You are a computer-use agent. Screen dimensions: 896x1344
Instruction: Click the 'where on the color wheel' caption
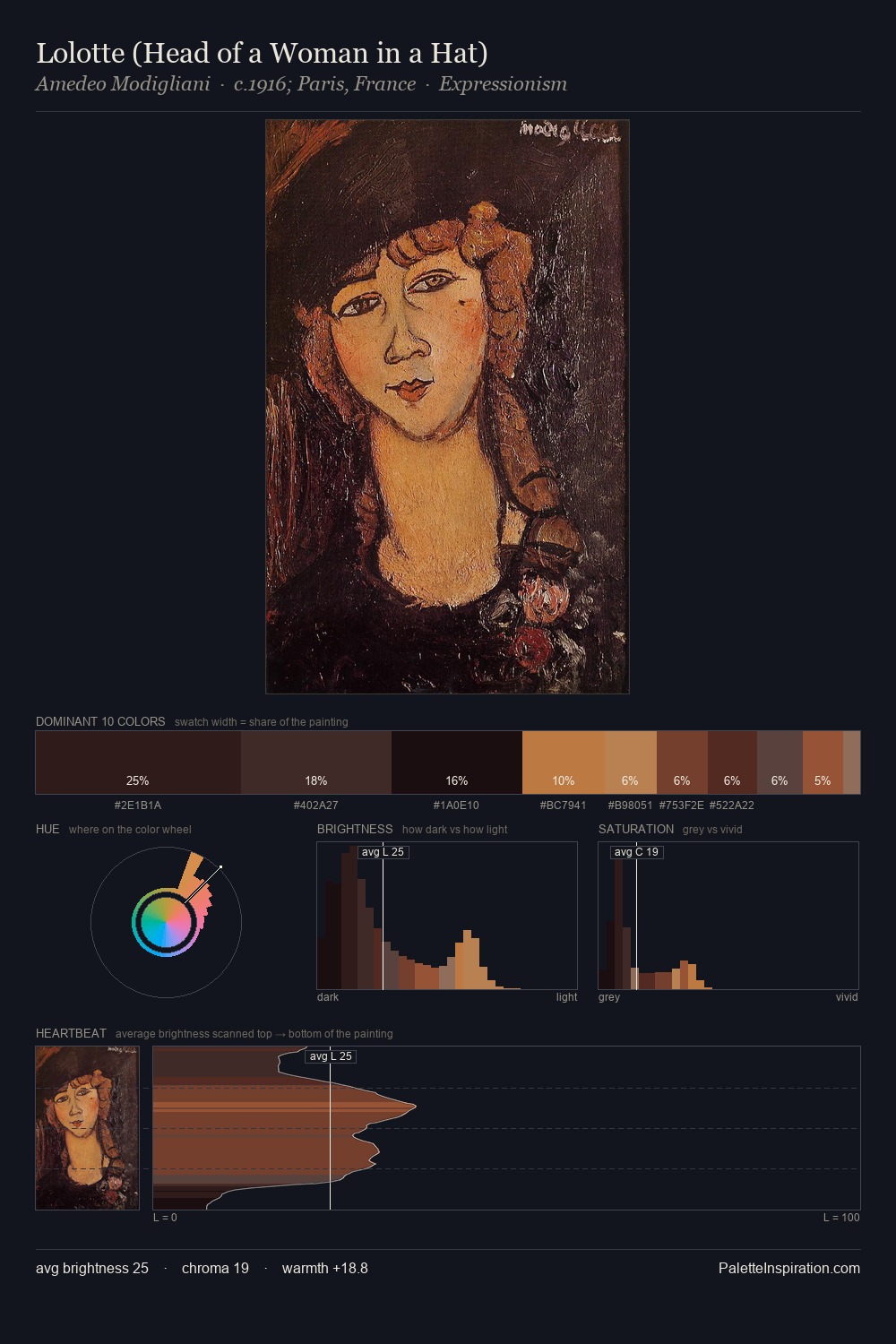[x=130, y=830]
